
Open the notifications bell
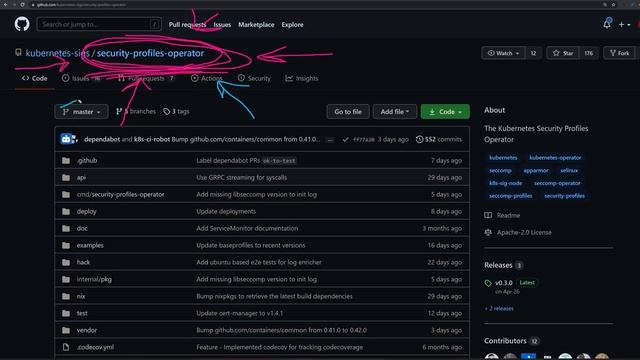(607, 24)
